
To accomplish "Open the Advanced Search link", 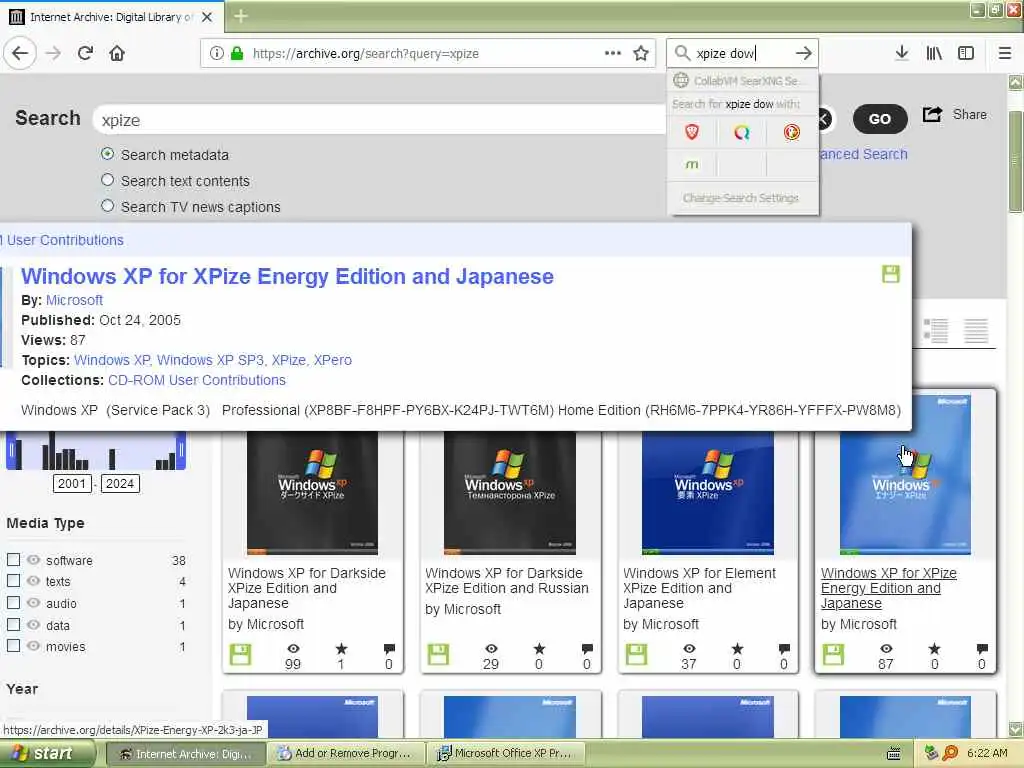I will pyautogui.click(x=863, y=154).
